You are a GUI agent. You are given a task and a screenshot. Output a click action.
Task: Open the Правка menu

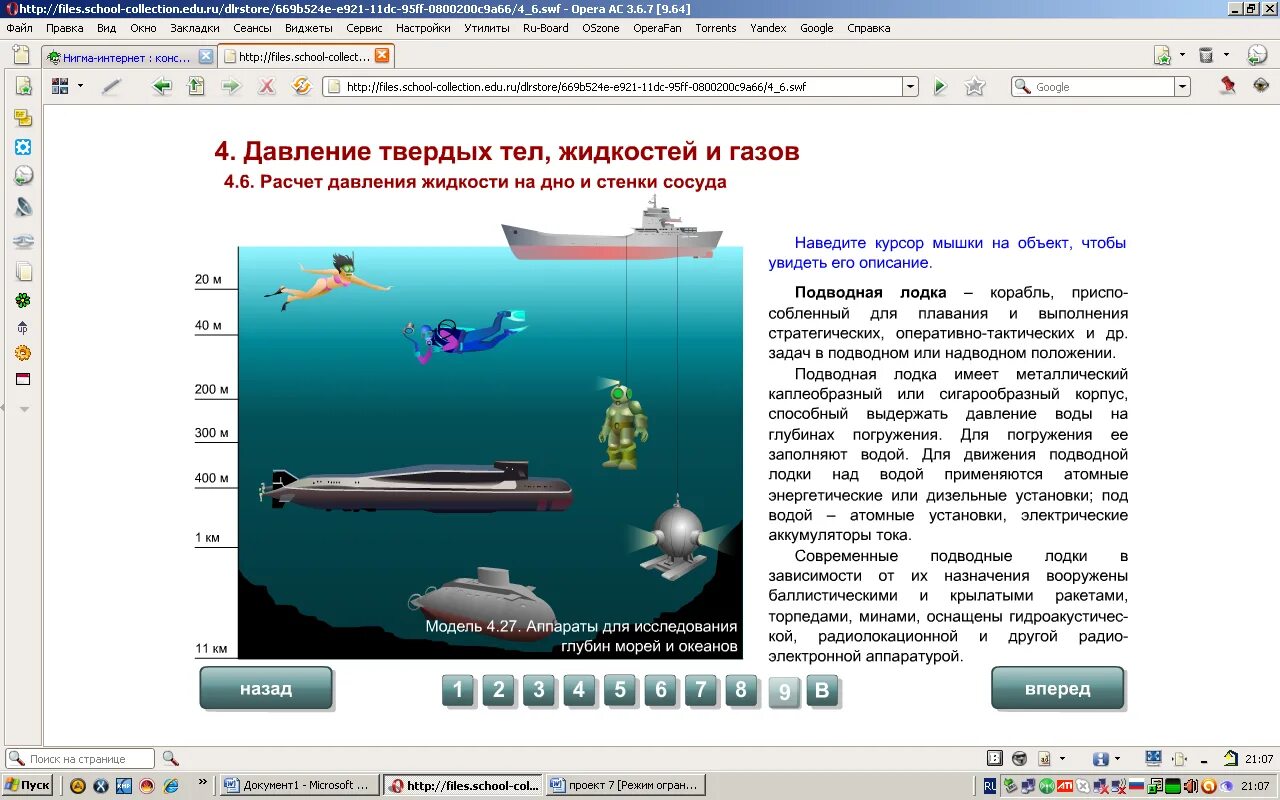coord(65,28)
